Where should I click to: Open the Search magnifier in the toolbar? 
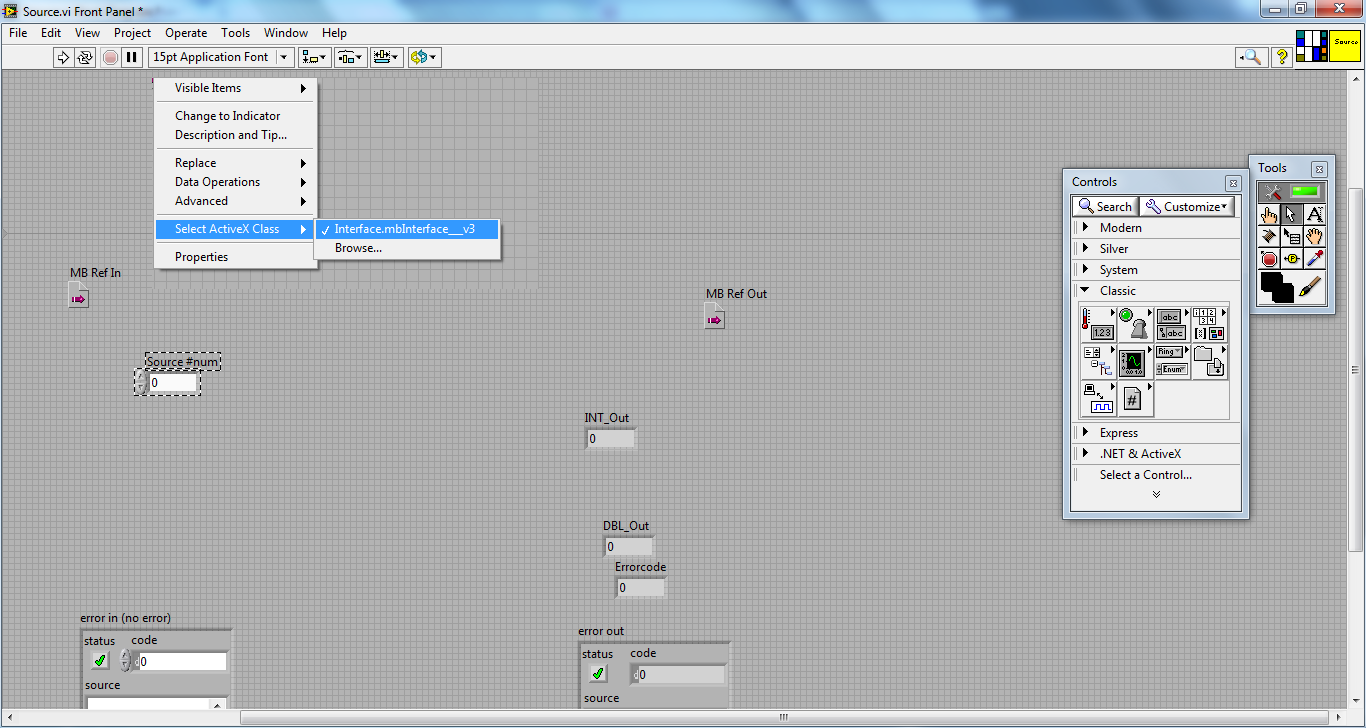click(x=1251, y=57)
